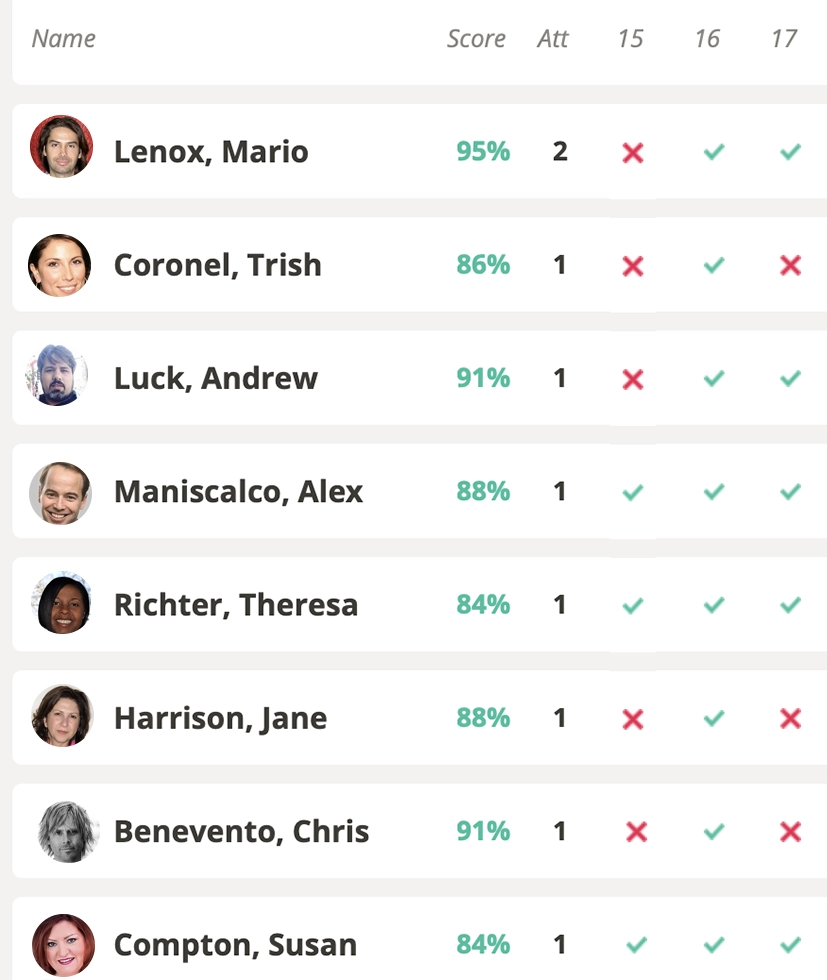Click Andrew Luck's 91% score
The height and width of the screenshot is (980, 827).
pos(483,378)
